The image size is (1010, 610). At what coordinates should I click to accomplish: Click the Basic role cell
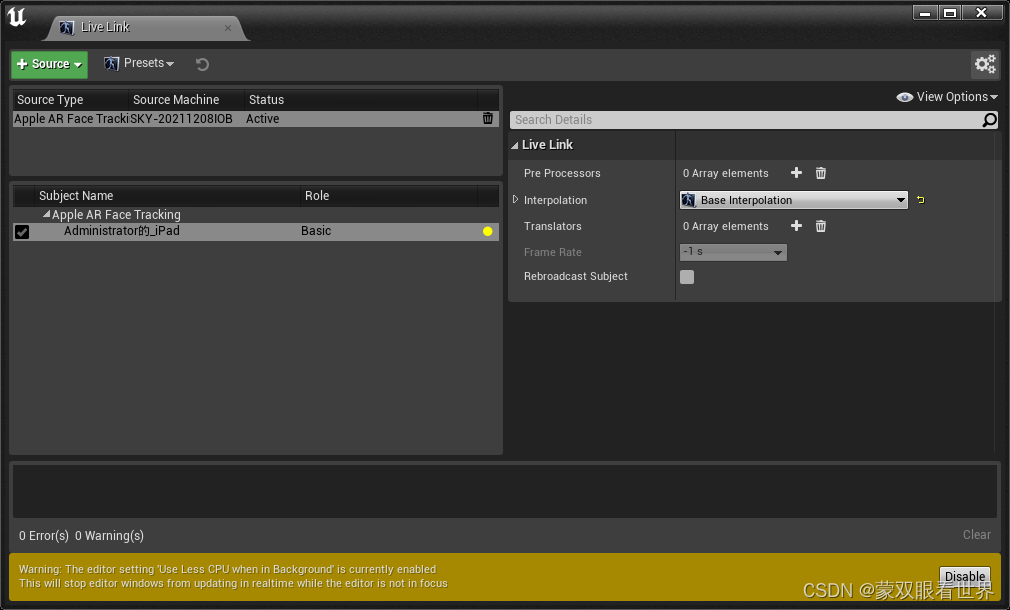point(316,231)
